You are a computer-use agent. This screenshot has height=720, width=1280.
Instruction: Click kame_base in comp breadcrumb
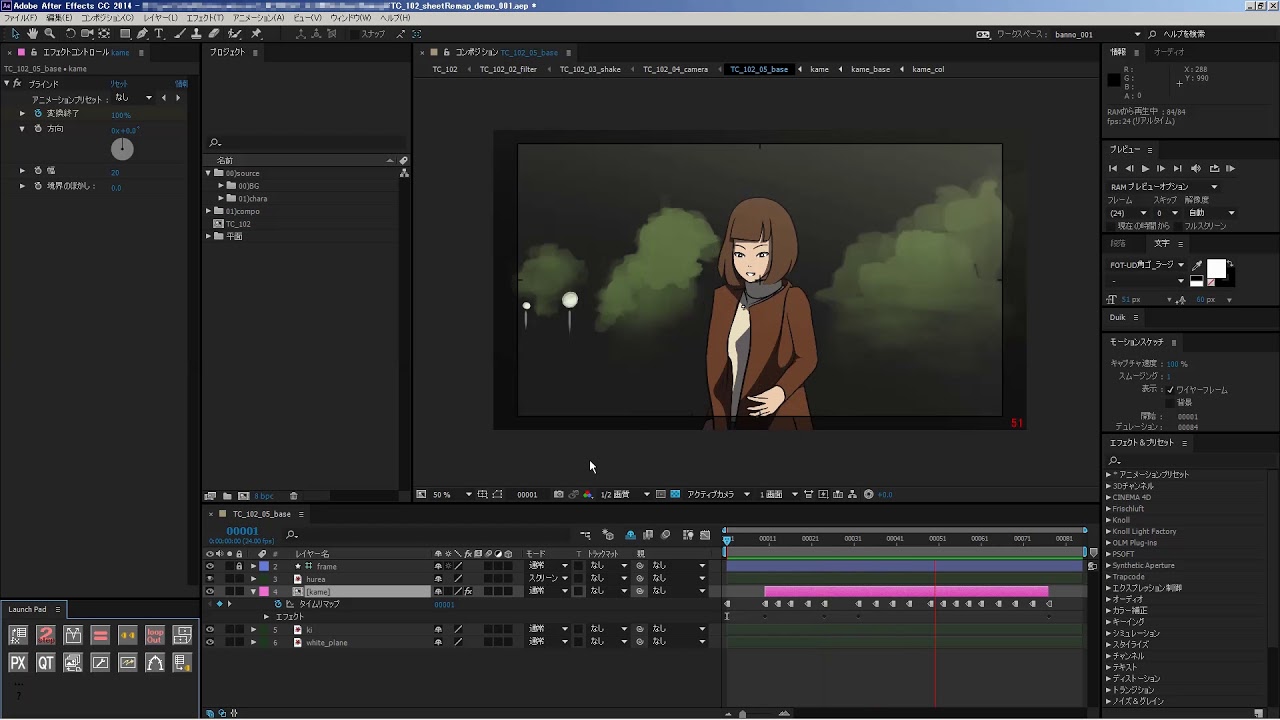coord(870,69)
